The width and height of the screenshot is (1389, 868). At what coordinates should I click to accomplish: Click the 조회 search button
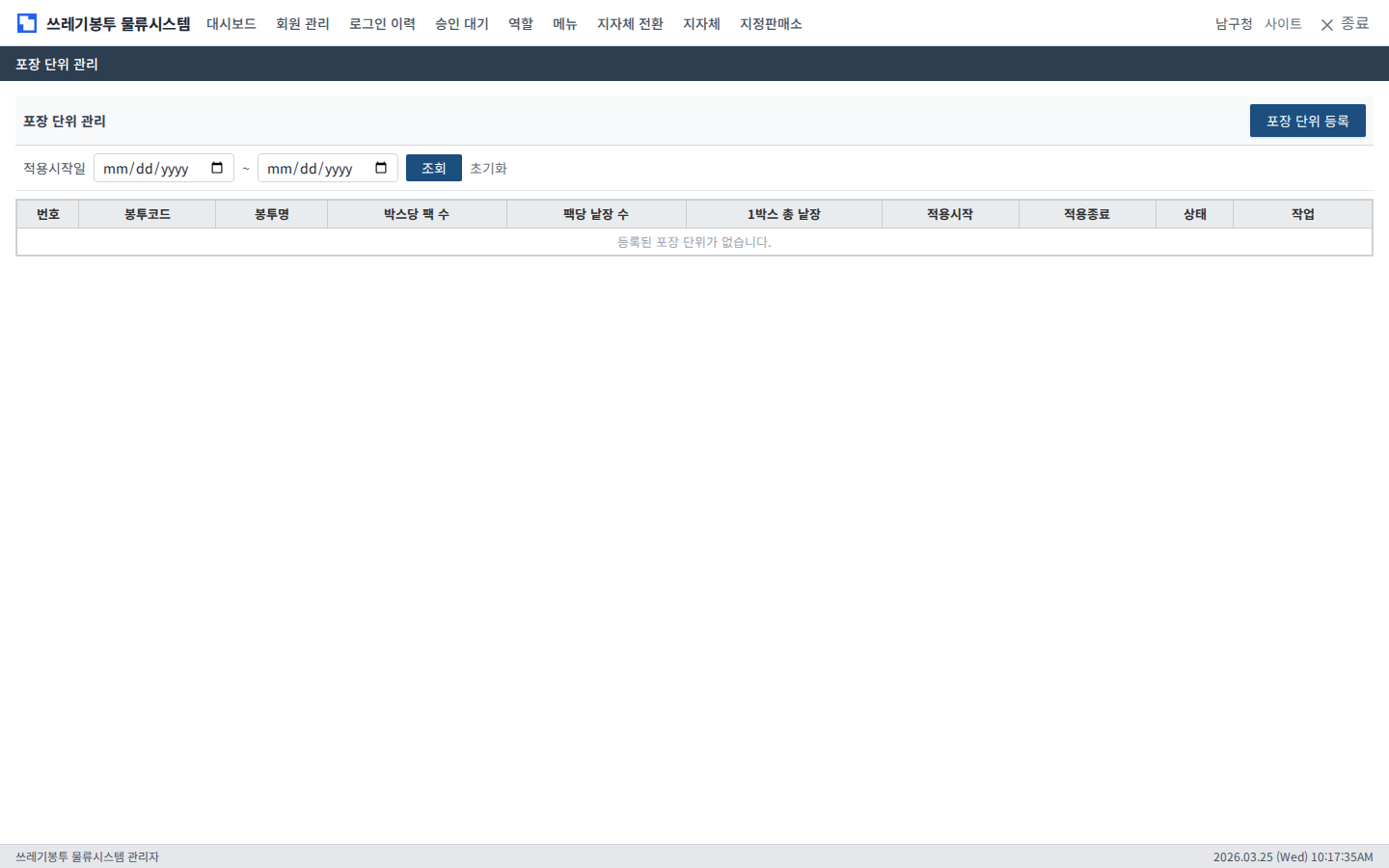click(x=433, y=168)
